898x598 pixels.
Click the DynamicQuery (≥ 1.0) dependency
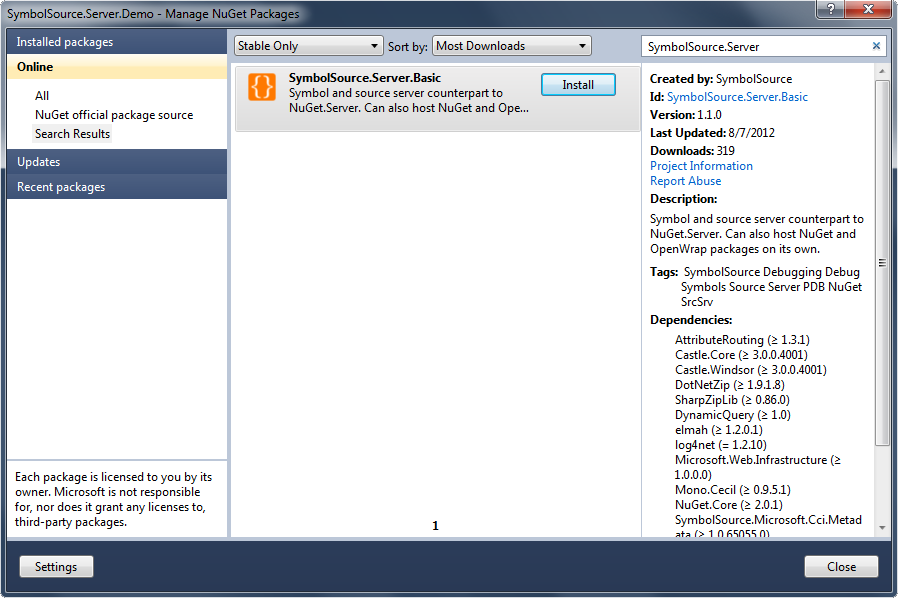pyautogui.click(x=732, y=415)
